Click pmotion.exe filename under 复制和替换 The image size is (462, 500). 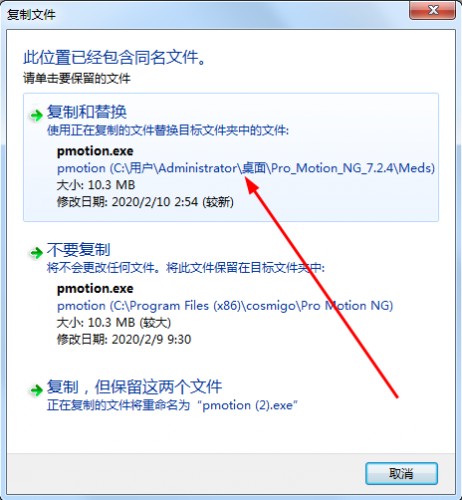coord(95,151)
